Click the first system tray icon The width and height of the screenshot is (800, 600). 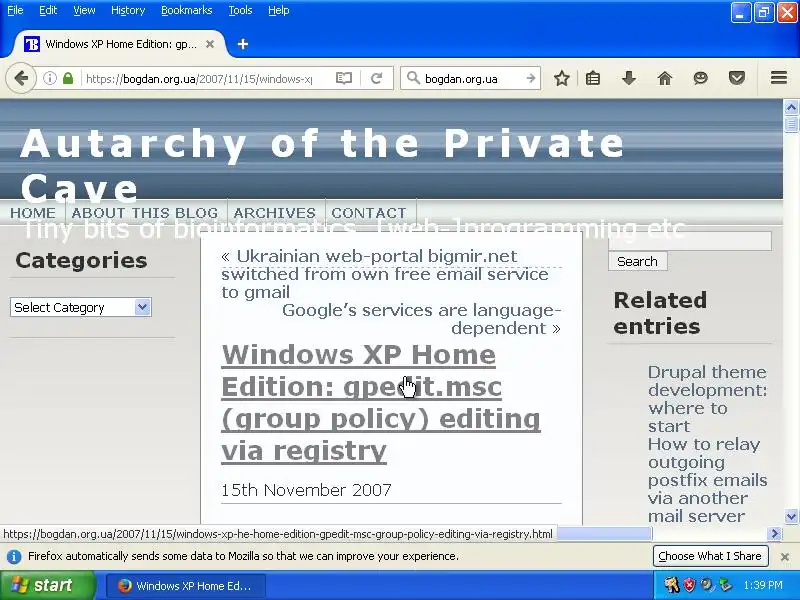[671, 585]
